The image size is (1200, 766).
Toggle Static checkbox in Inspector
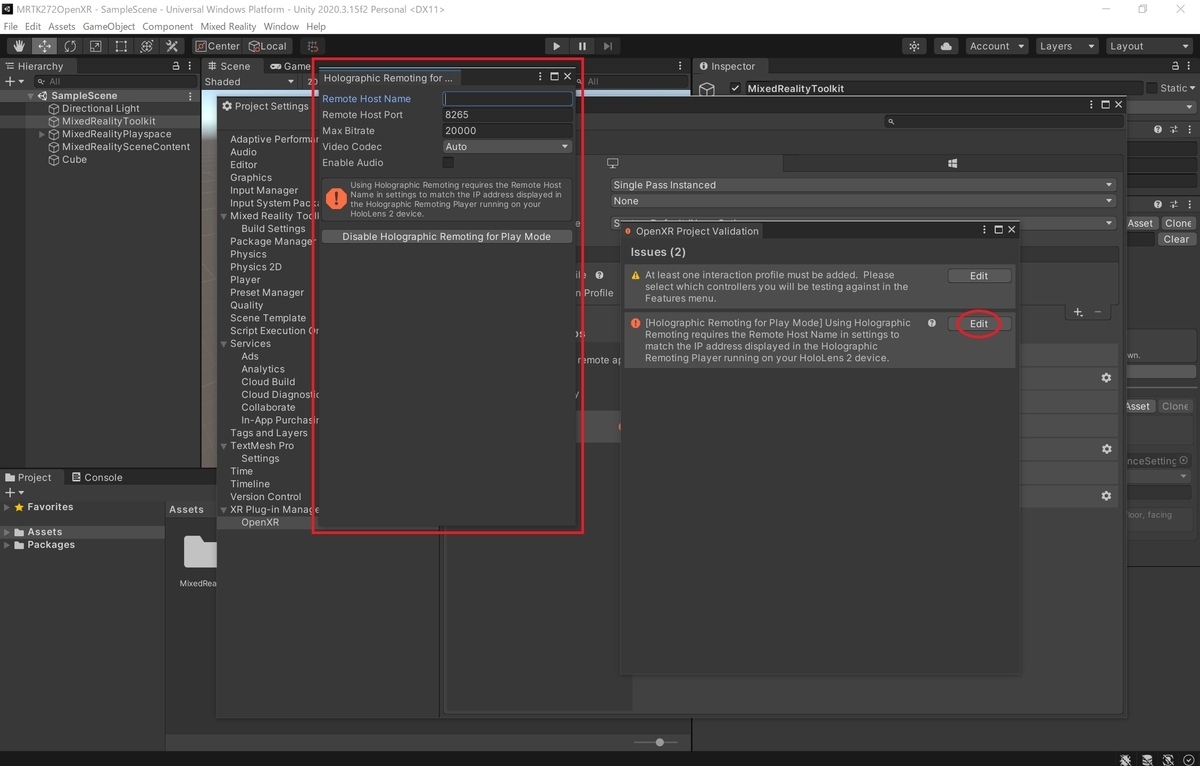pyautogui.click(x=1152, y=88)
